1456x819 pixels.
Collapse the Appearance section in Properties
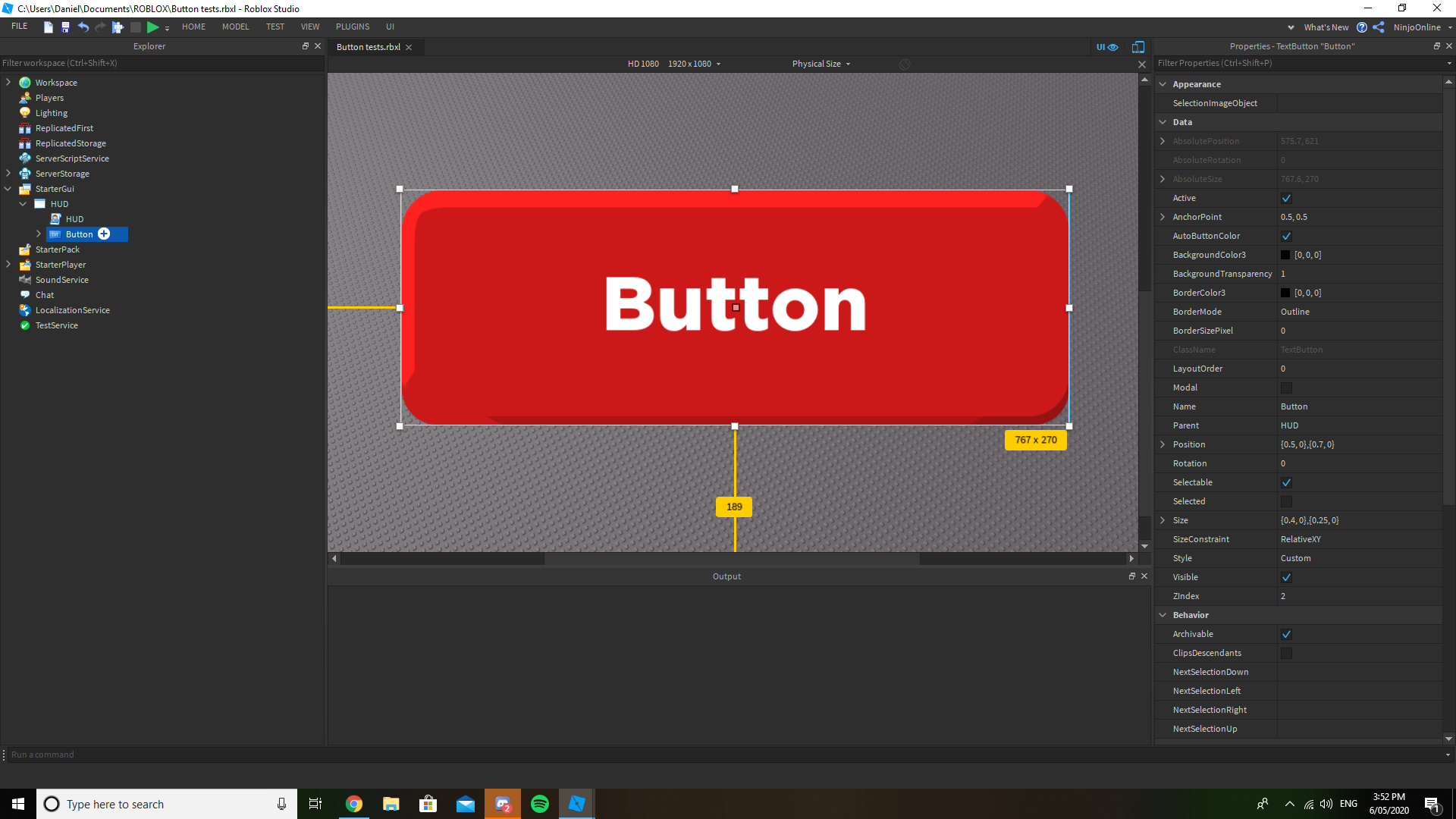[1164, 83]
